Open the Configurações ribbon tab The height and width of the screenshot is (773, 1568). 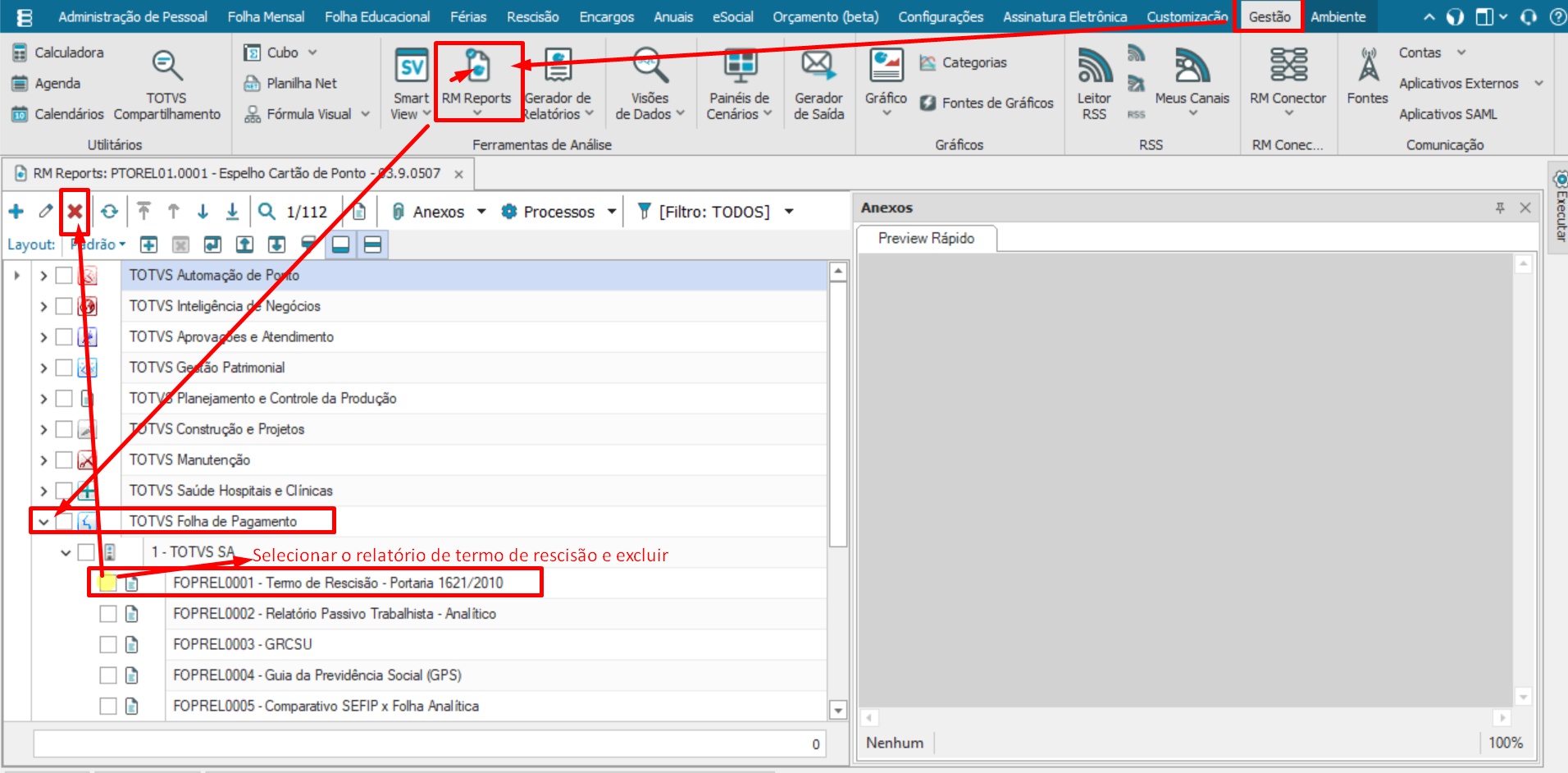click(x=941, y=16)
